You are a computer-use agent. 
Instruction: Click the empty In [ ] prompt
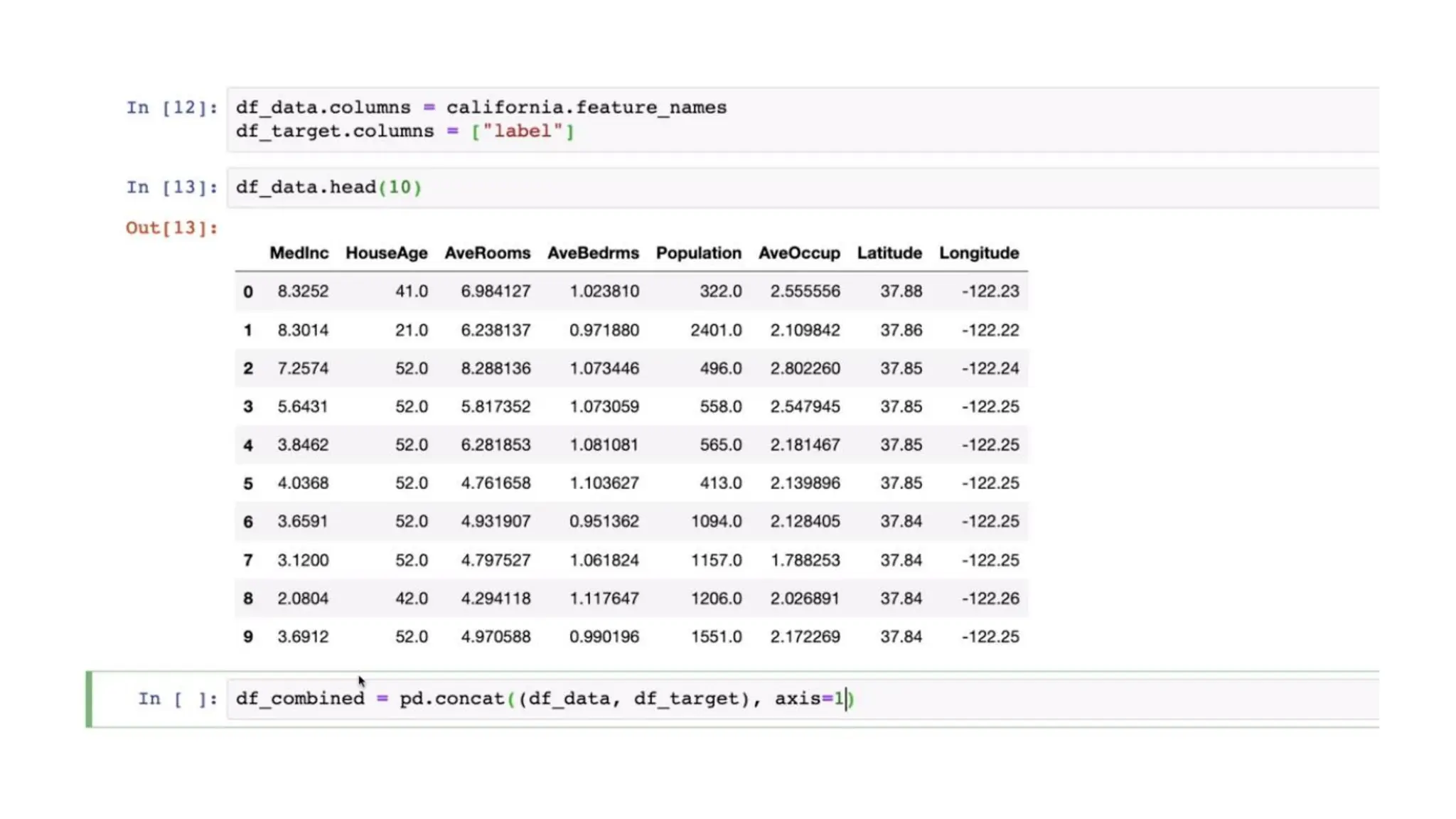[x=177, y=699]
